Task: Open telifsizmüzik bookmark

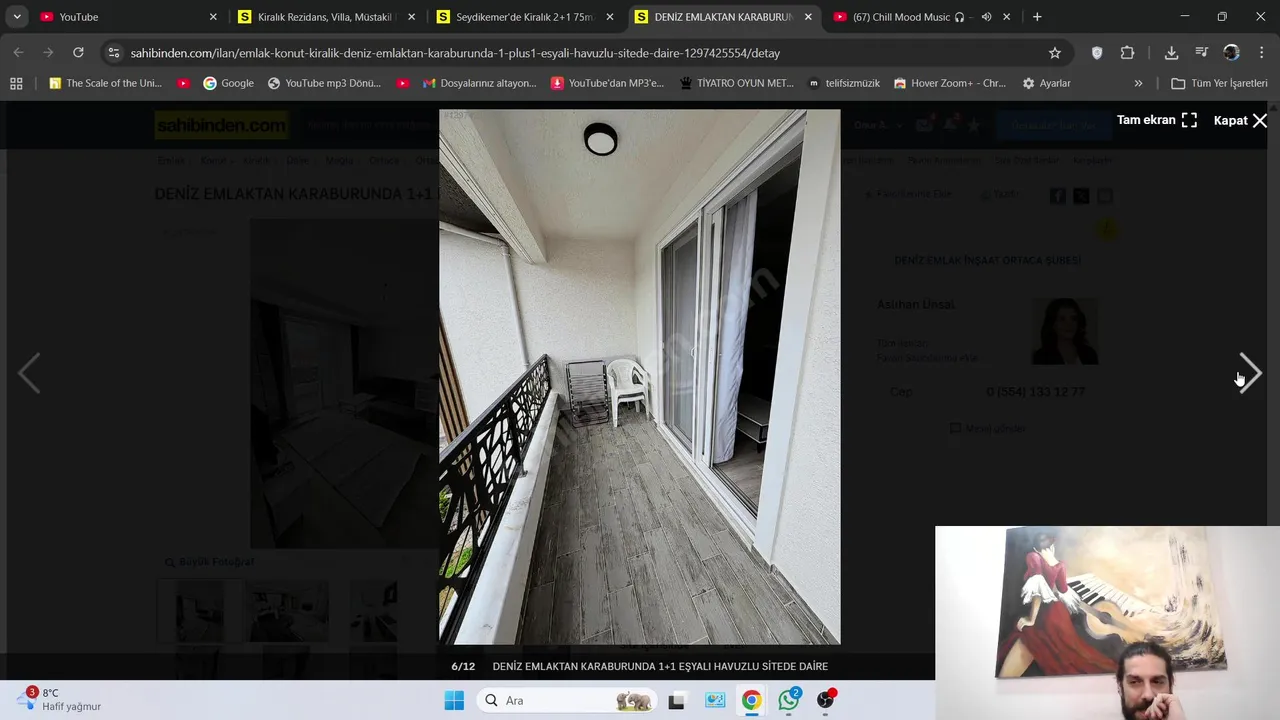Action: (x=844, y=83)
